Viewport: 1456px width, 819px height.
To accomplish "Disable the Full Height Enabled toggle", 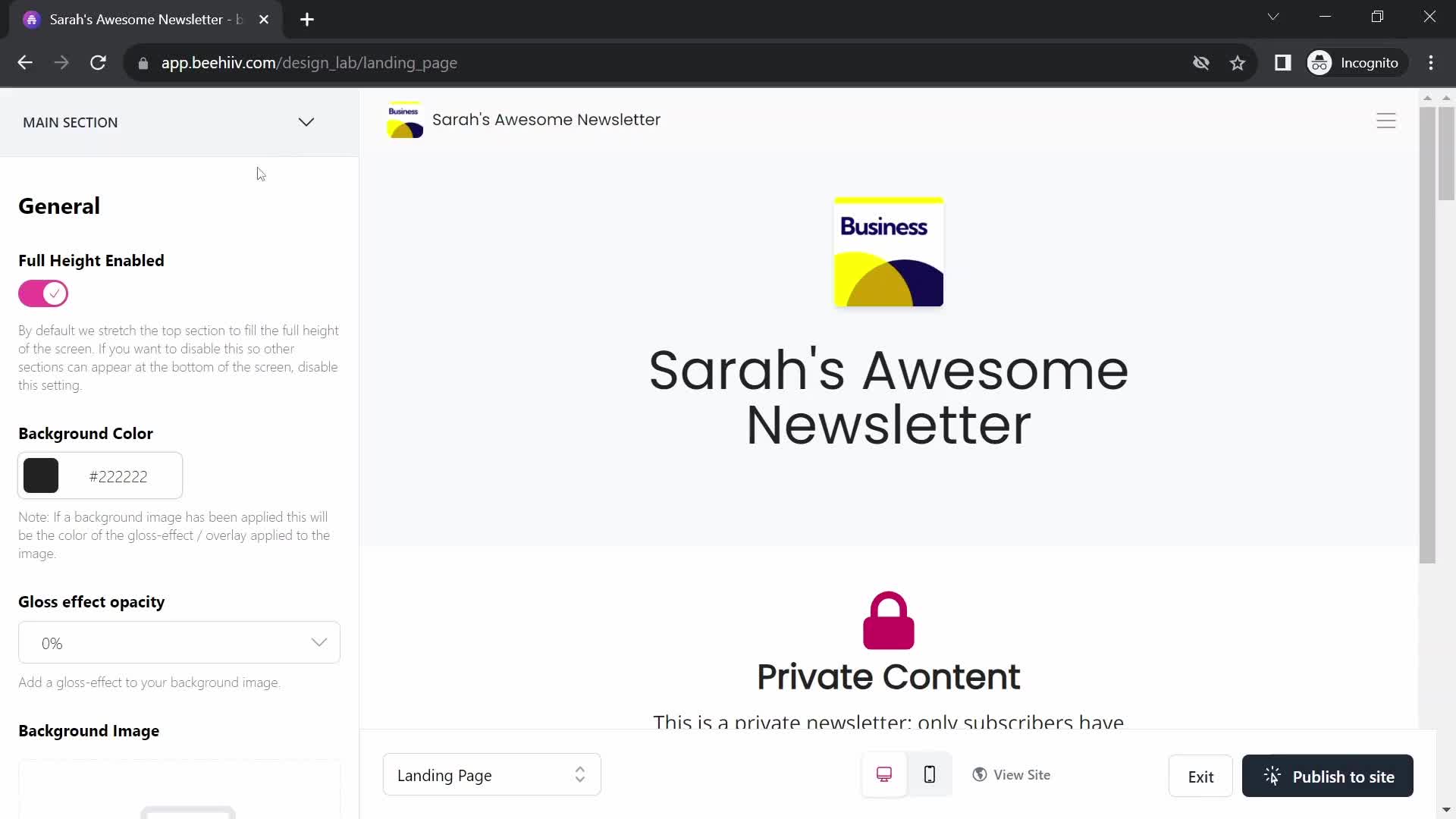I will point(43,293).
